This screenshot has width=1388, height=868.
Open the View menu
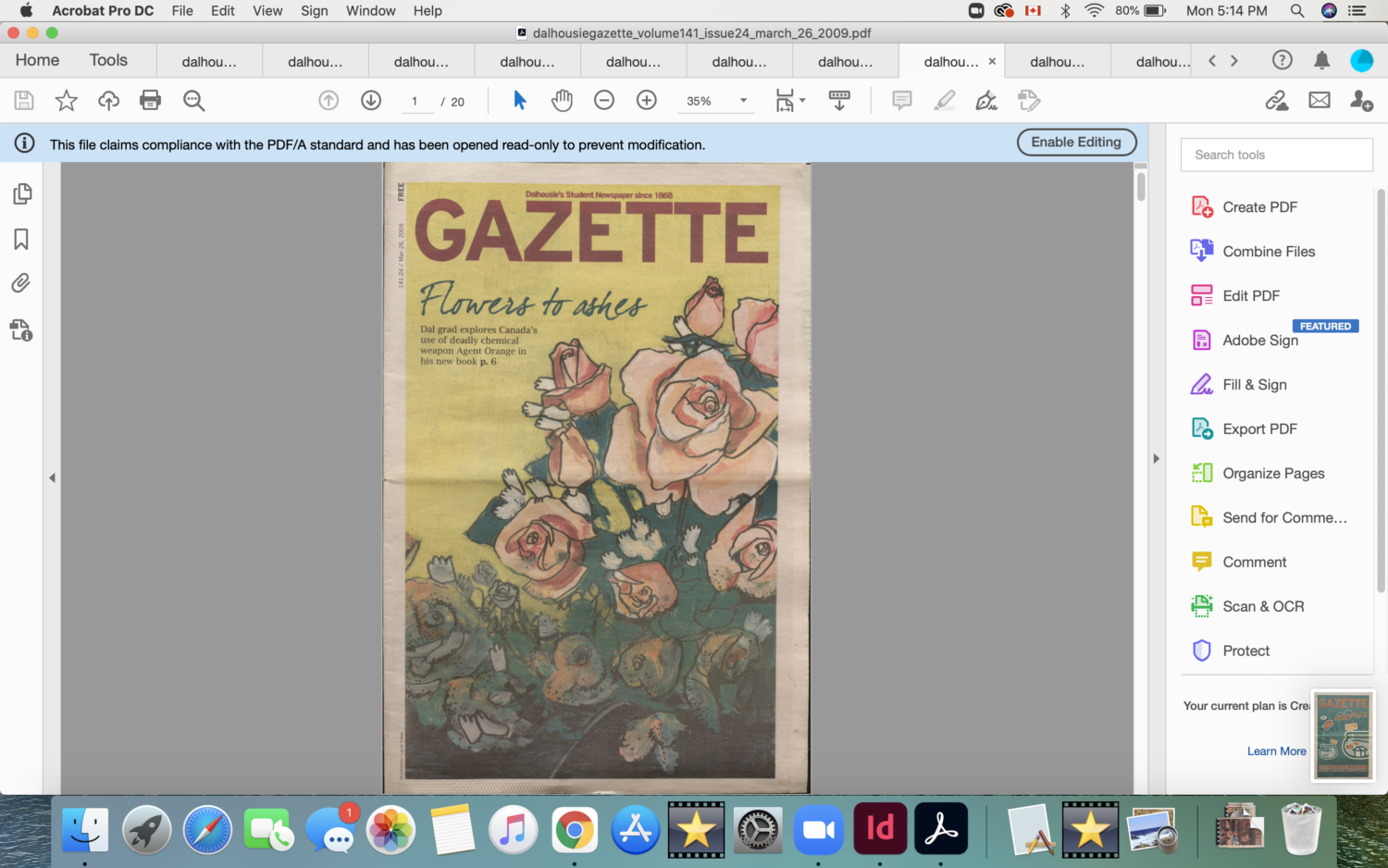(x=267, y=10)
